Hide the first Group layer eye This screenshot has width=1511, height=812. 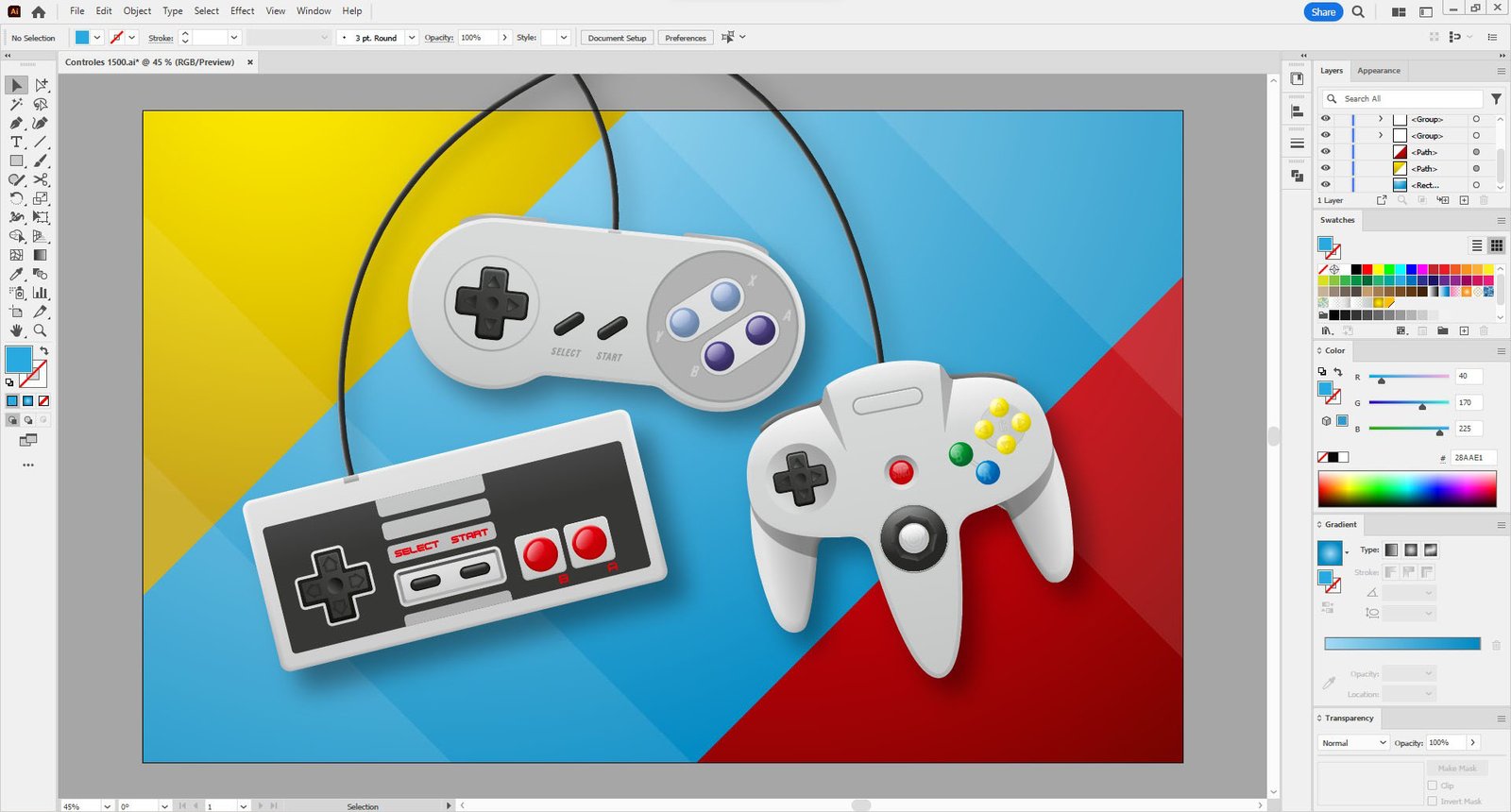(1325, 119)
